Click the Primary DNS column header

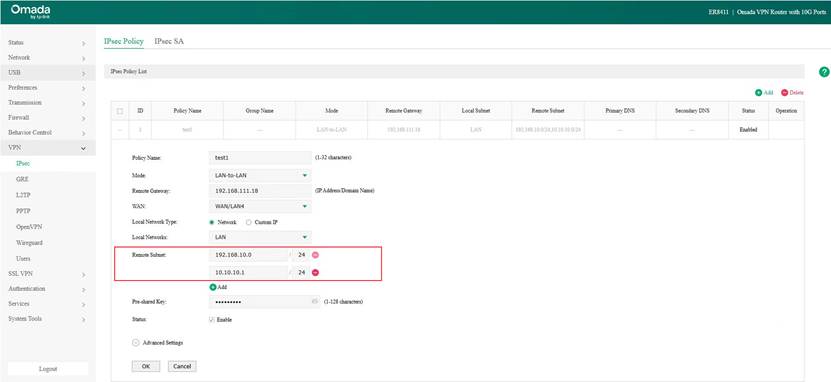620,111
